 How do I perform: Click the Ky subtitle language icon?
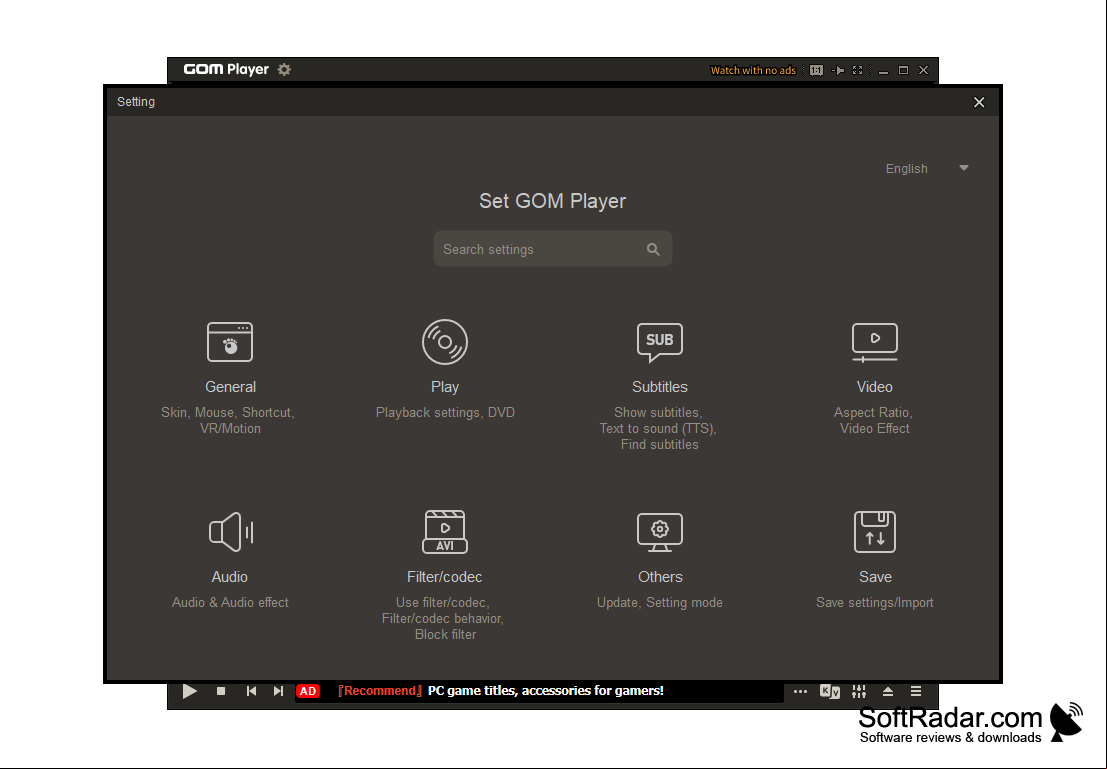[x=830, y=691]
